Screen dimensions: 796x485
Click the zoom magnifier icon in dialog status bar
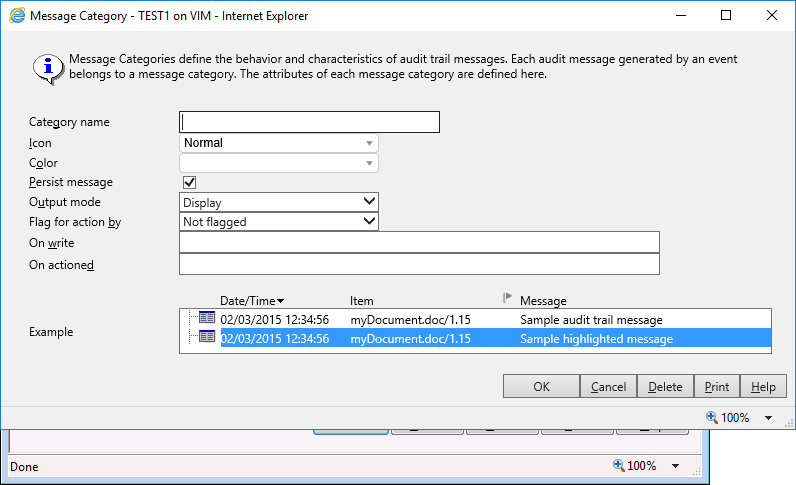point(712,417)
